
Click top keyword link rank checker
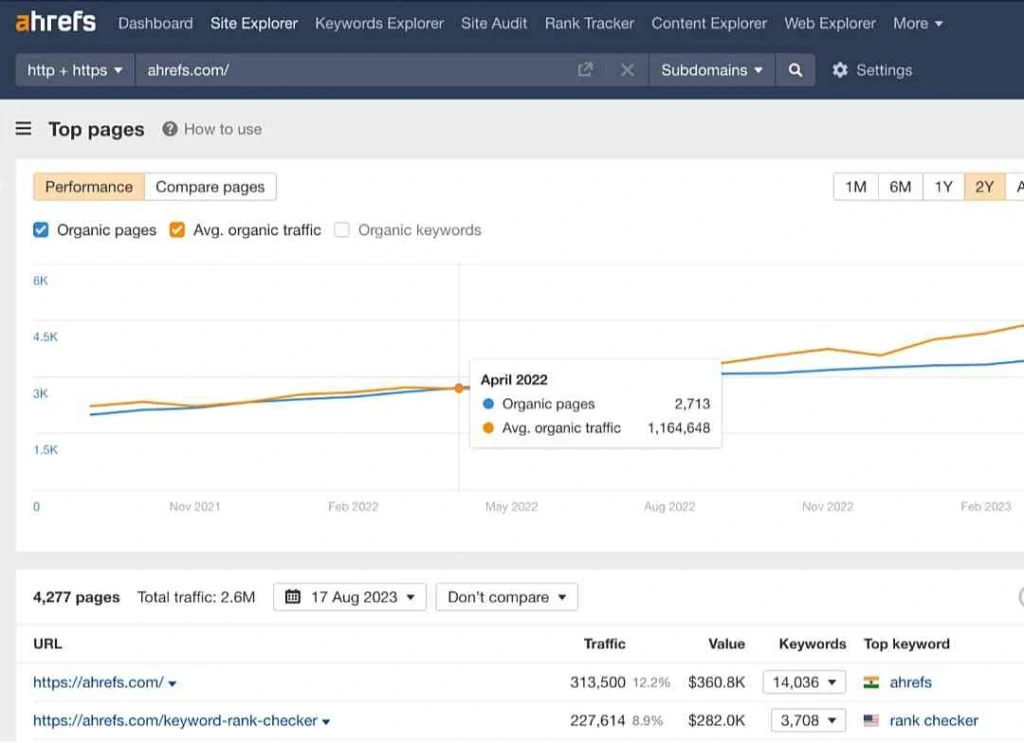pos(934,720)
